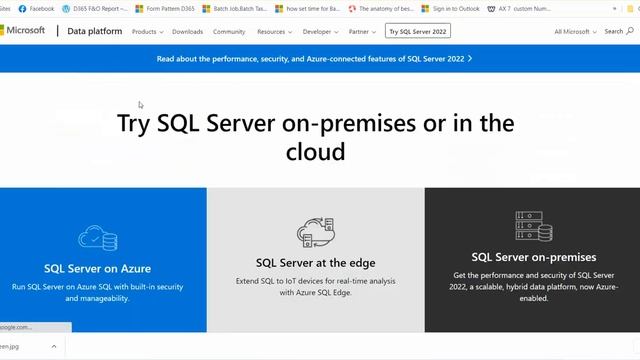Expand the All Microsoft menu
This screenshot has width=640, height=360.
click(x=575, y=31)
